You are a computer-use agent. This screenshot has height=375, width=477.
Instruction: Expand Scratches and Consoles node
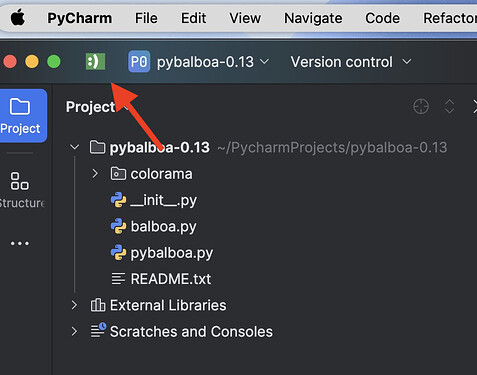pos(74,331)
